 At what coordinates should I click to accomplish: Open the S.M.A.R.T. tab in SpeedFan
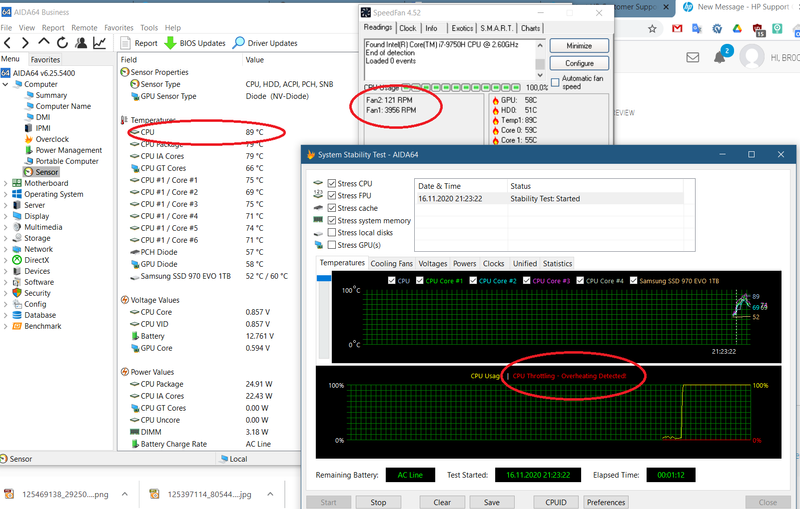(x=496, y=29)
